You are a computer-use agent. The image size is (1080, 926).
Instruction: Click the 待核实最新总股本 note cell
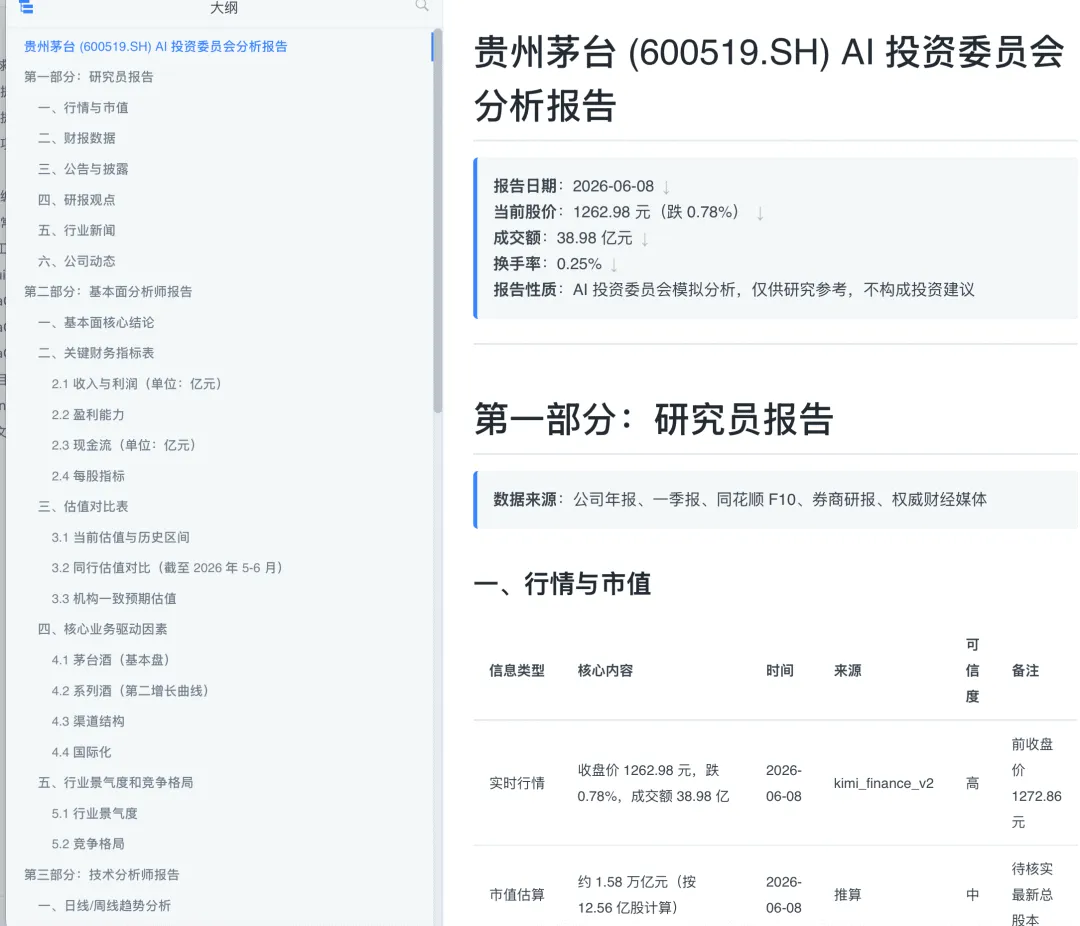point(1032,894)
